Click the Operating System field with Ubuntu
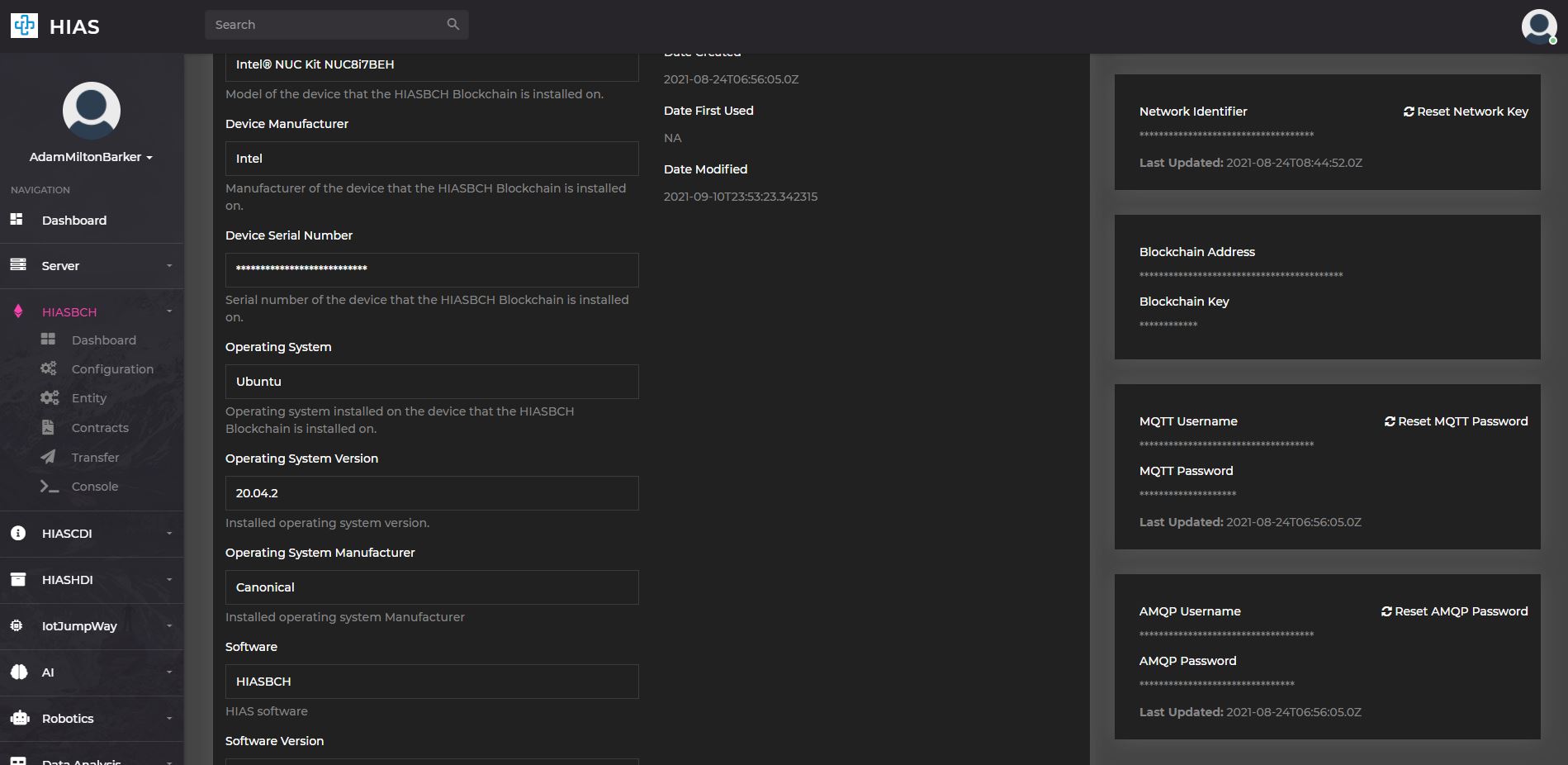1568x765 pixels. point(432,382)
